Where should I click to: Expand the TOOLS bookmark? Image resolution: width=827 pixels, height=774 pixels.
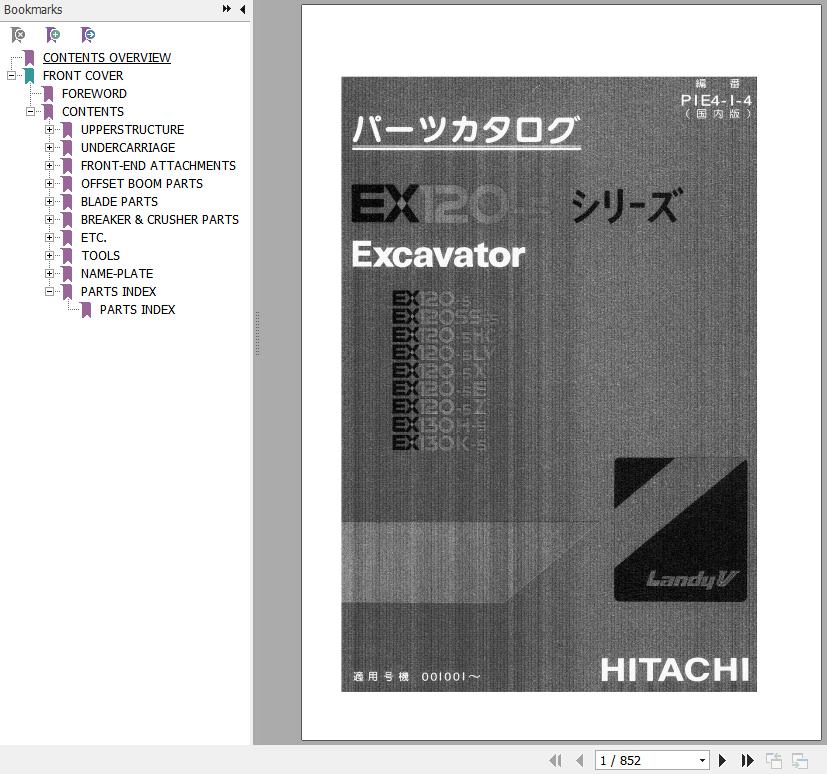[49, 255]
